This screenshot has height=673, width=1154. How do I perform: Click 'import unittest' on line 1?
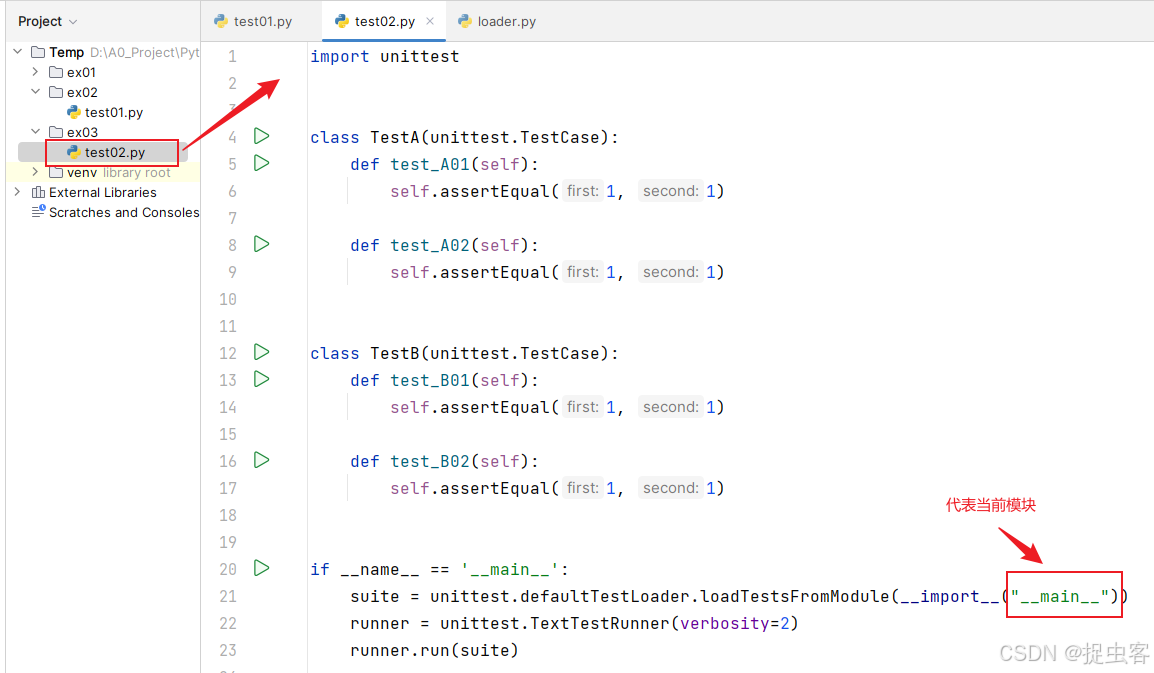click(x=384, y=57)
